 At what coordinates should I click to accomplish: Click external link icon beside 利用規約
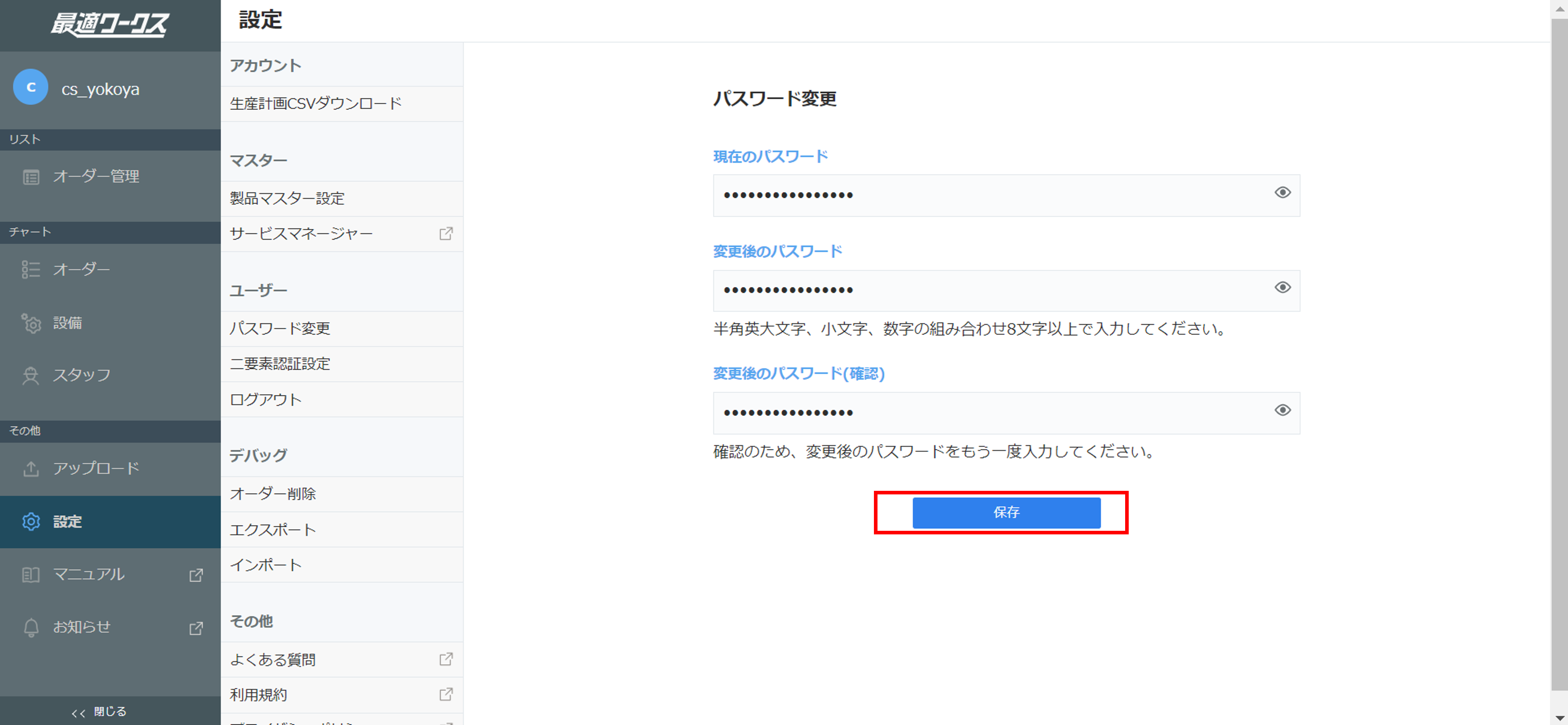click(x=446, y=695)
